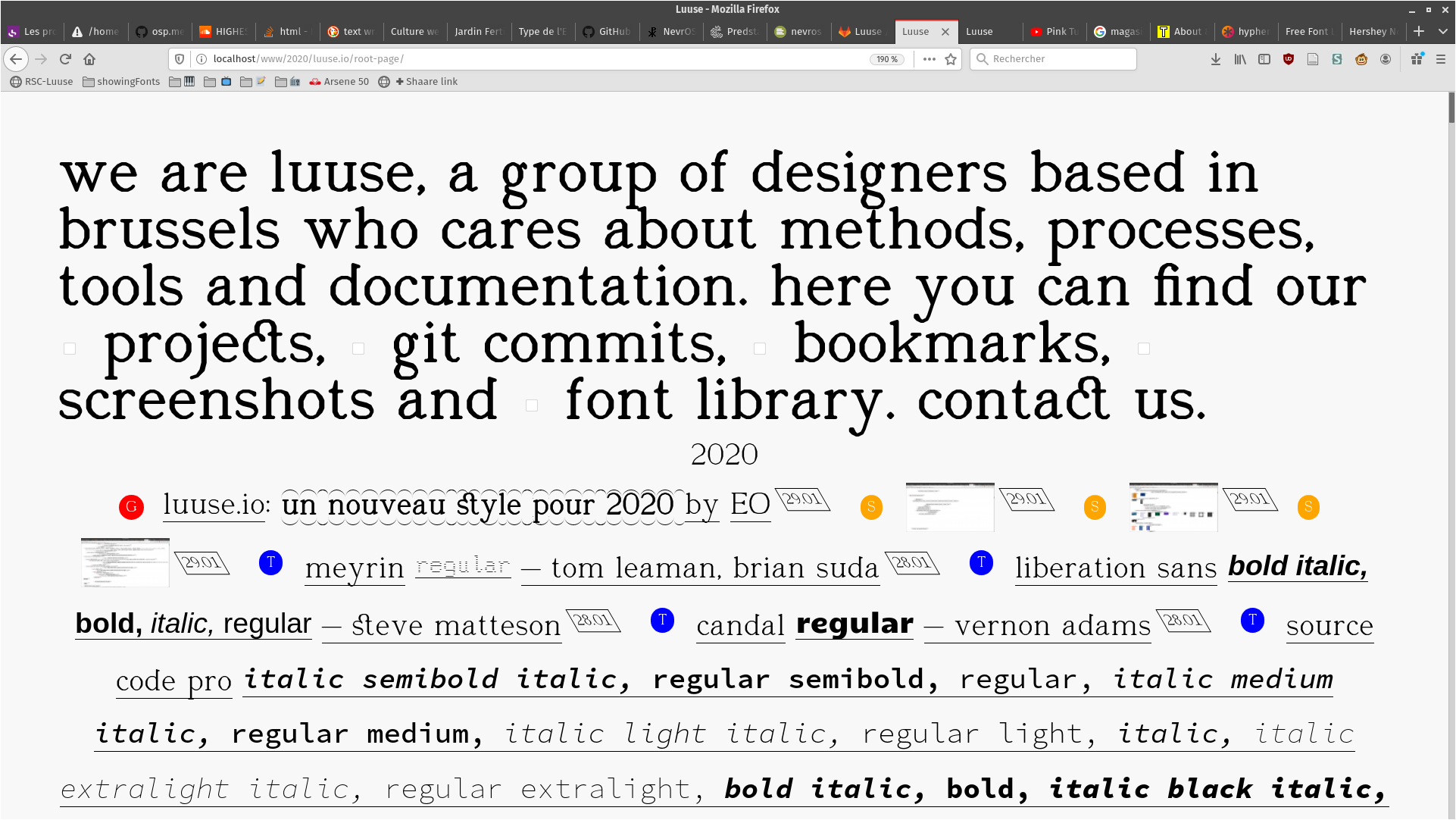
Task: Open the Firefox hamburger menu
Action: click(x=1441, y=59)
